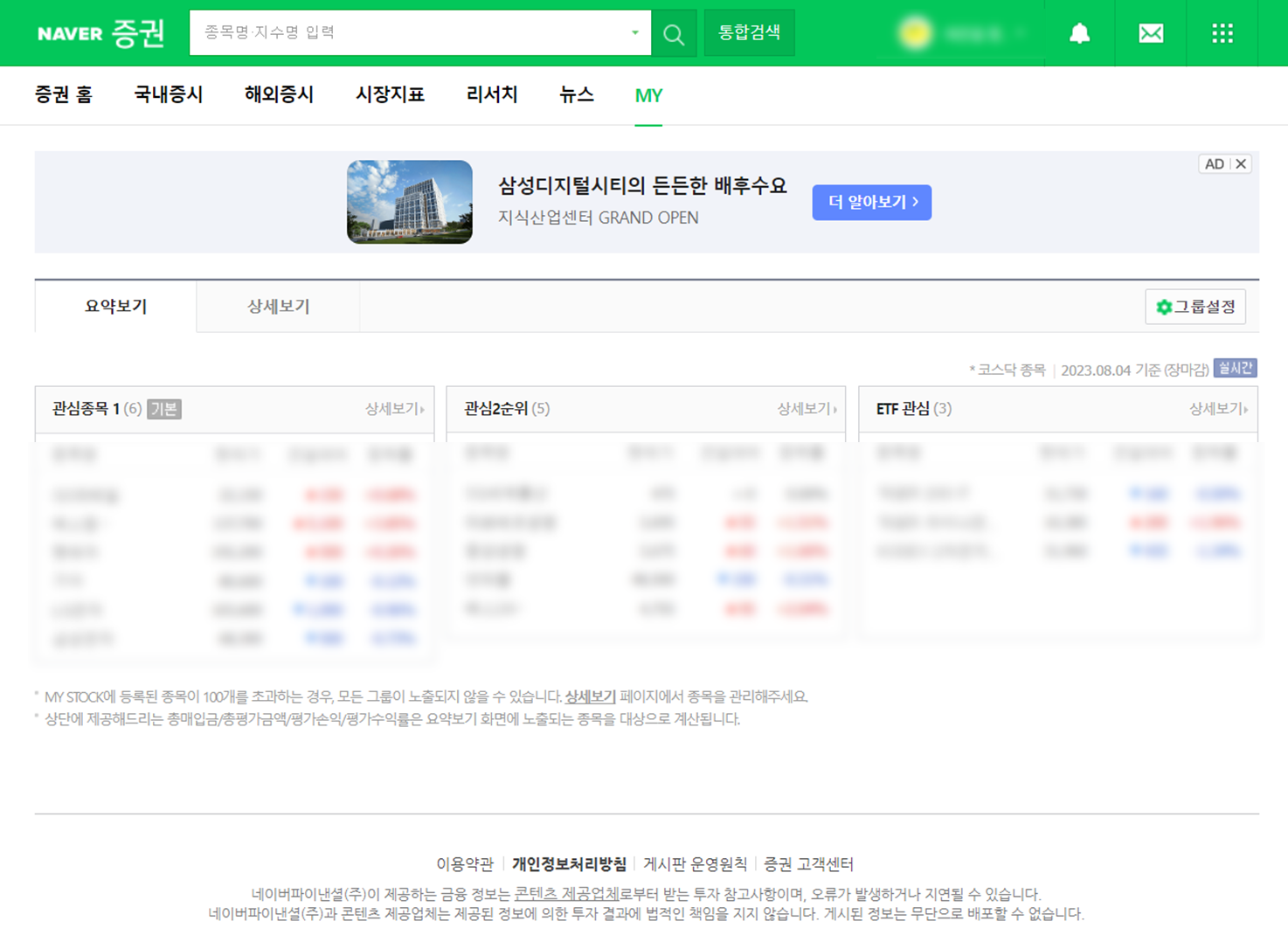
Task: Open the 시장지표 menu item
Action: pos(390,95)
